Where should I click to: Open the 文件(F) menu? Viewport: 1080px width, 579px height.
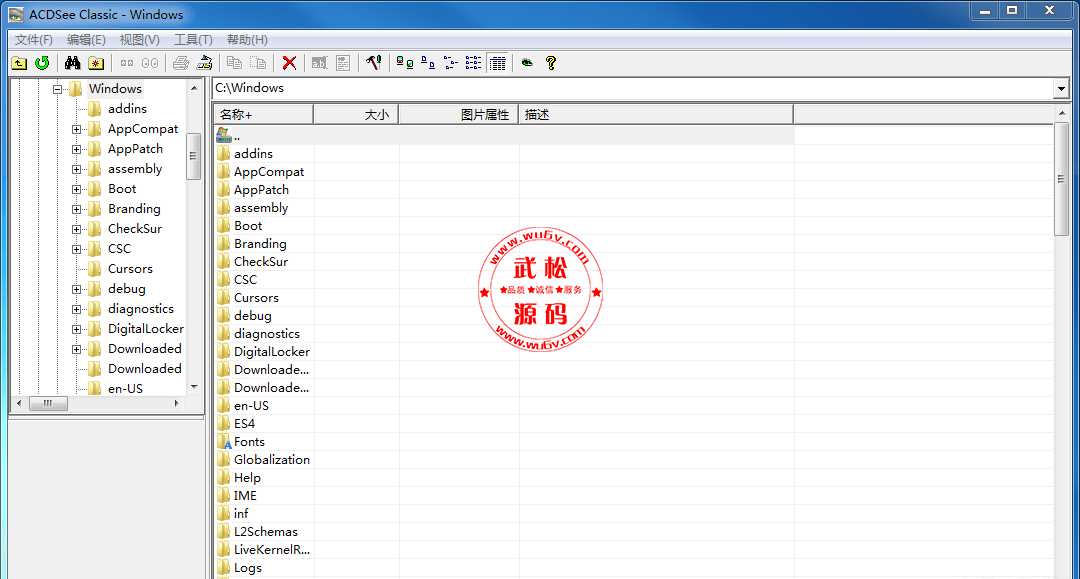(x=34, y=40)
